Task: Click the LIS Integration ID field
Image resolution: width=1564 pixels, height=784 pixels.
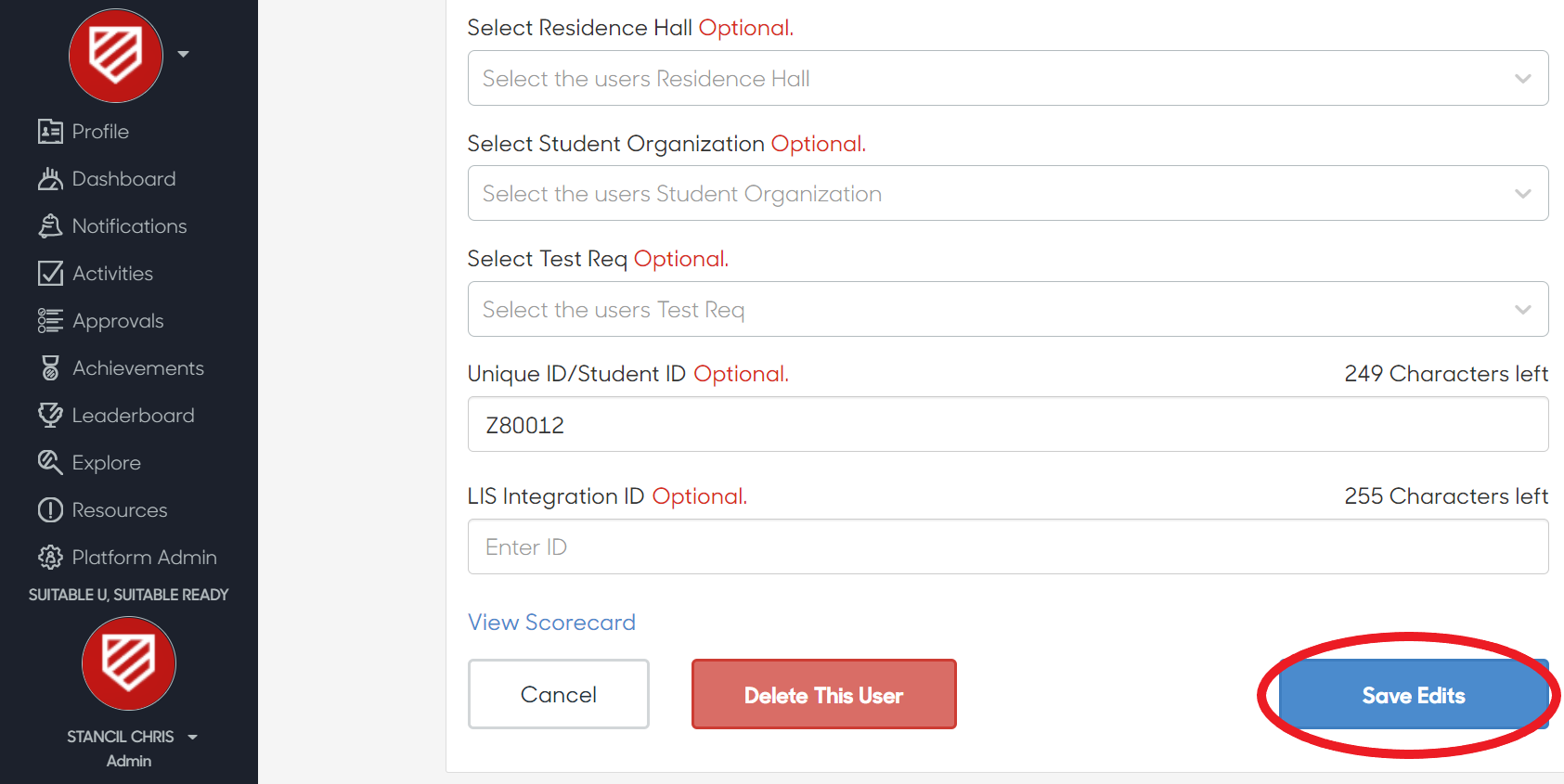Action: (1008, 546)
